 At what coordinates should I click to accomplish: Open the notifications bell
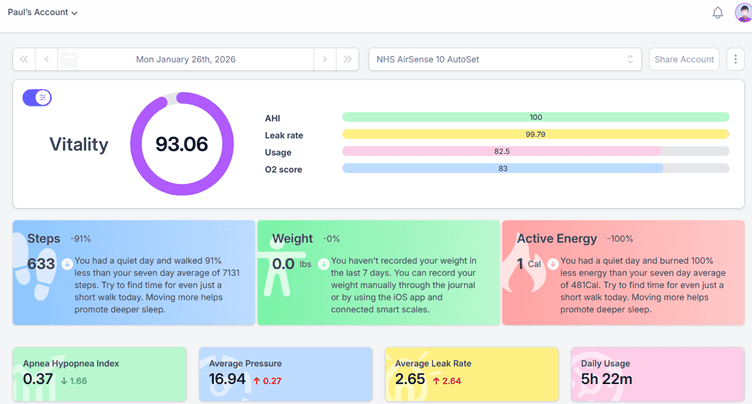coord(717,13)
